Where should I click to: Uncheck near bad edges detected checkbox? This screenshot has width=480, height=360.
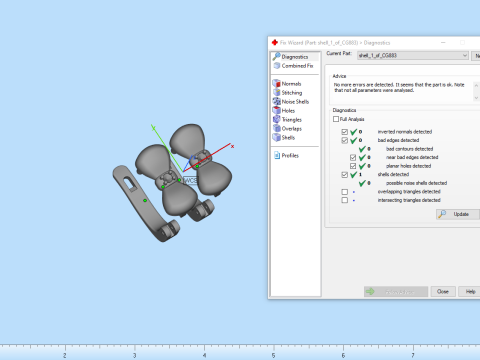353,157
